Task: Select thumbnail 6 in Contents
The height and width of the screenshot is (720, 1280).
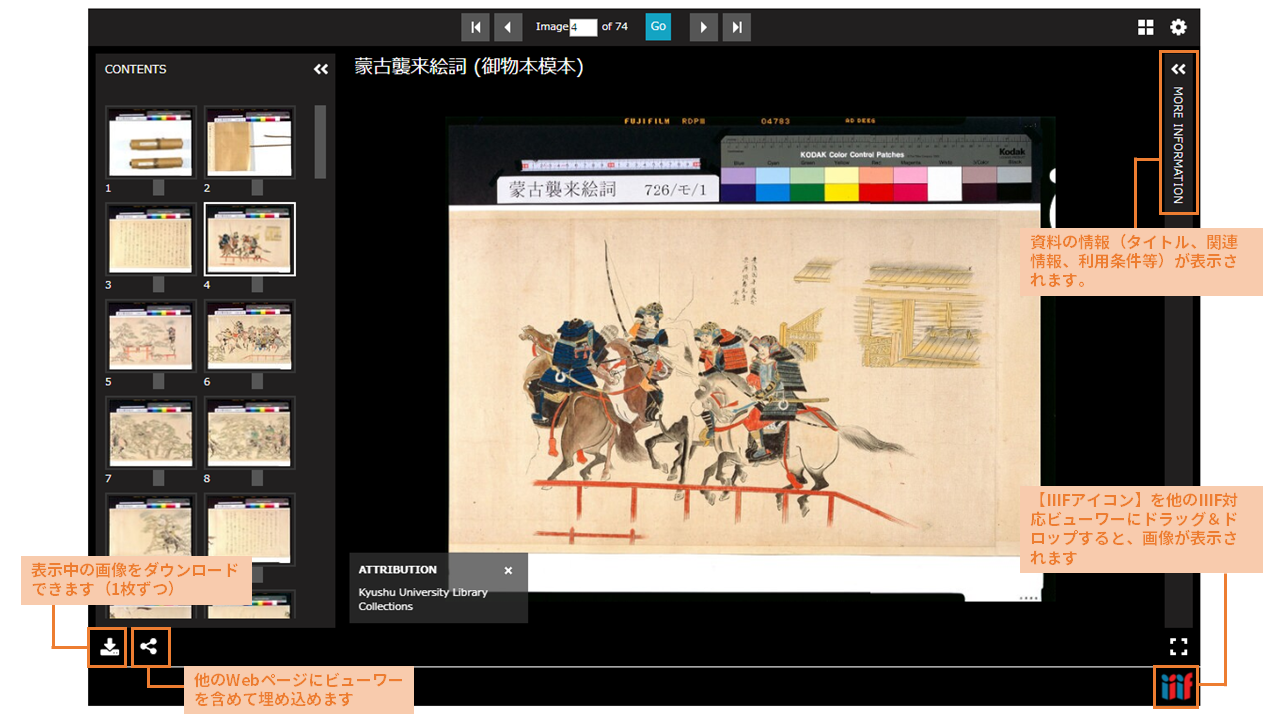Action: coord(250,336)
